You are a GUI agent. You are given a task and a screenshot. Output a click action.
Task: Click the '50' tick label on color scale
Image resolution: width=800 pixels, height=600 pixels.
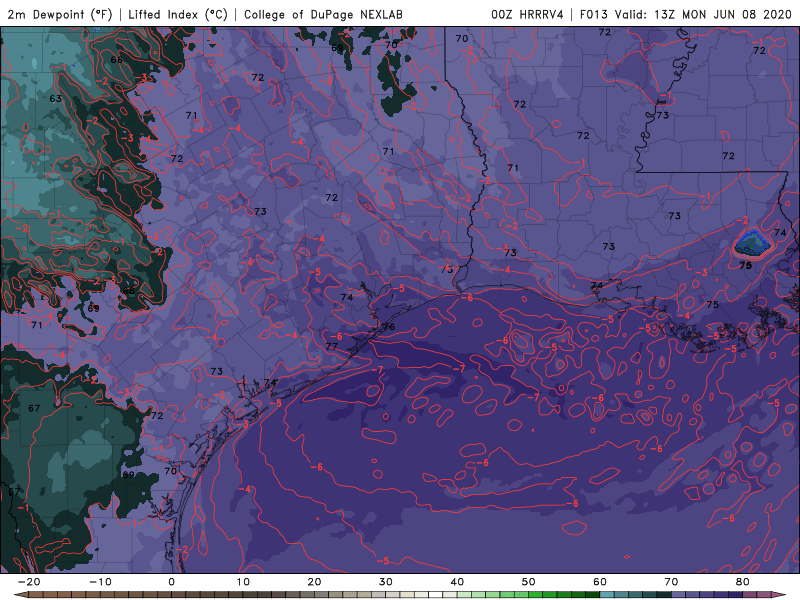point(529,582)
